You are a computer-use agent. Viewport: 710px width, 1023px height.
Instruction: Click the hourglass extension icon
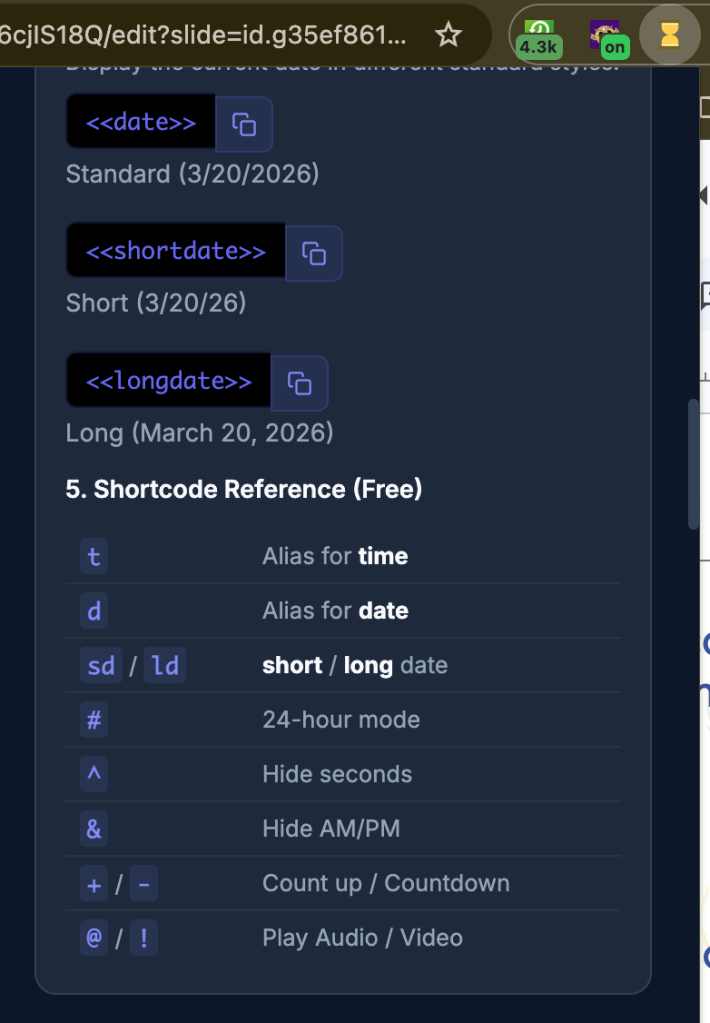coord(669,36)
